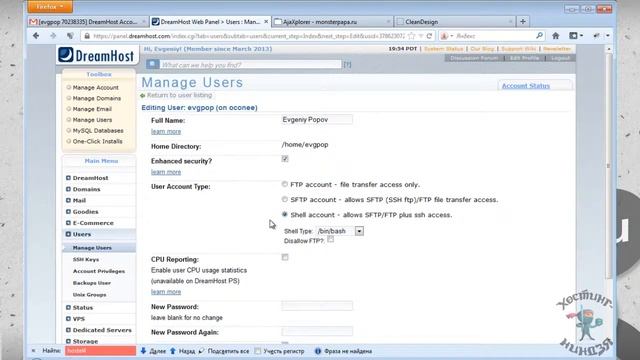Click the New Password Again field
Viewport: 640px width, 360px height.
coord(317,331)
